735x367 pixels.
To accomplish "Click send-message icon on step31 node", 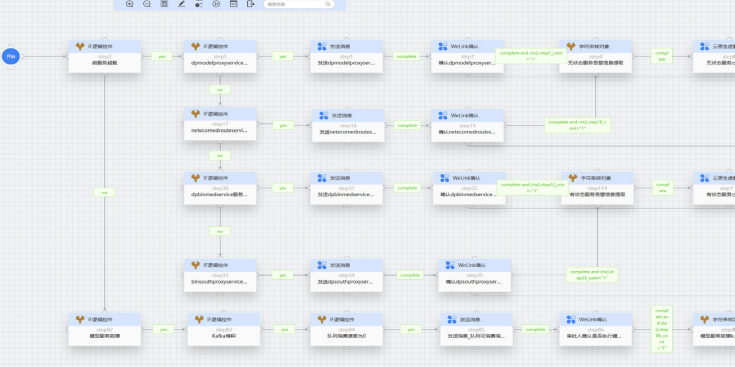I will pyautogui.click(x=322, y=178).
